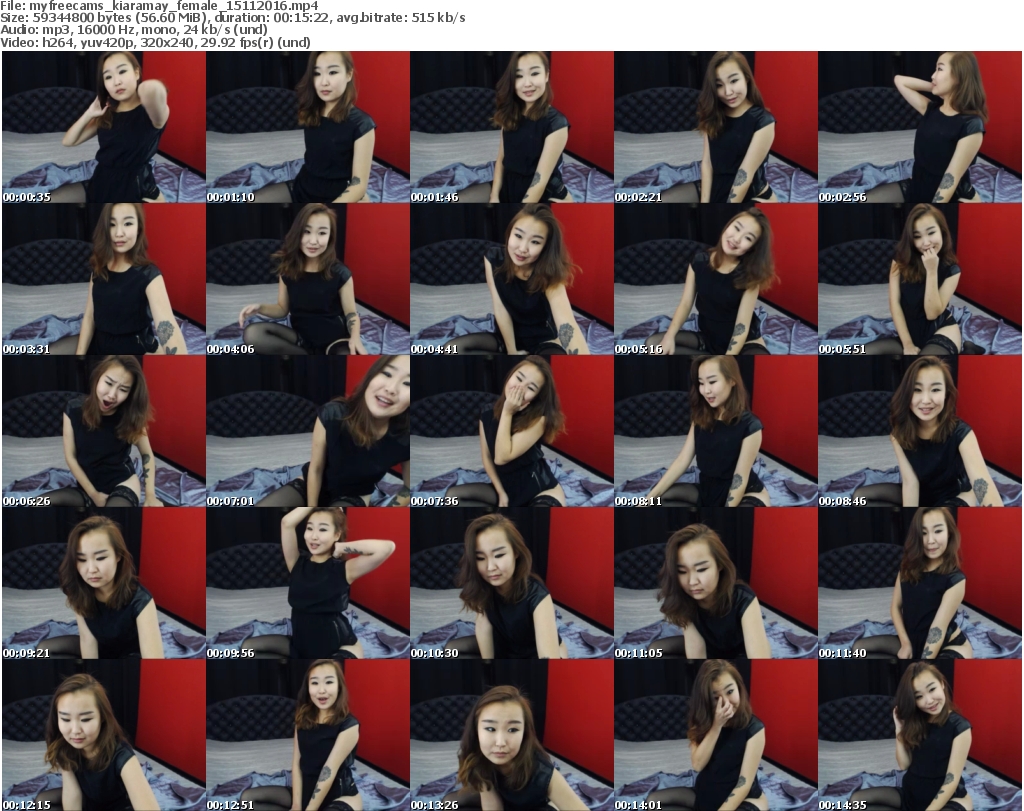This screenshot has height=811, width=1024.
Task: Click the frame marked 00:12:15
Action: (x=104, y=735)
